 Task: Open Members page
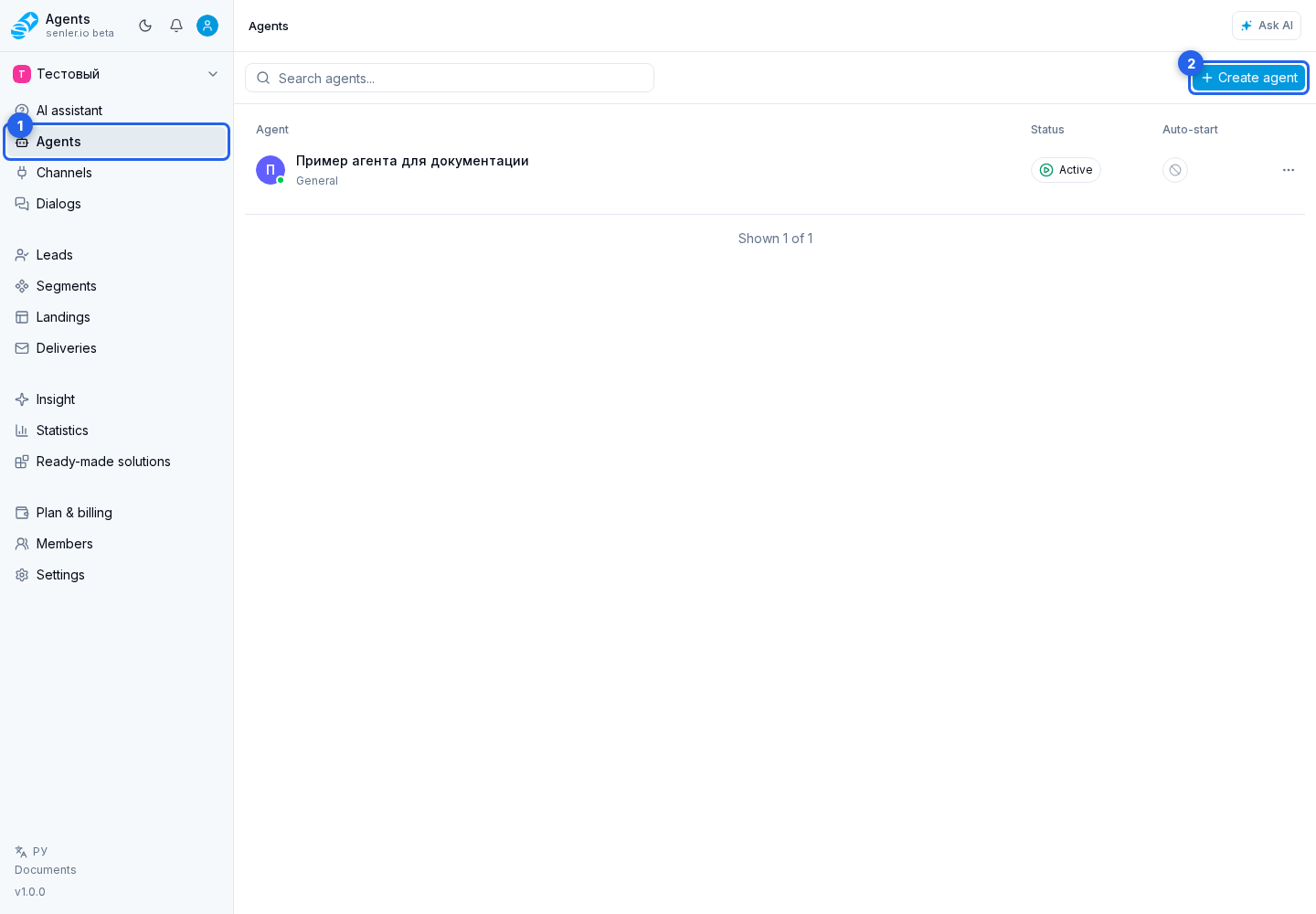tap(117, 544)
